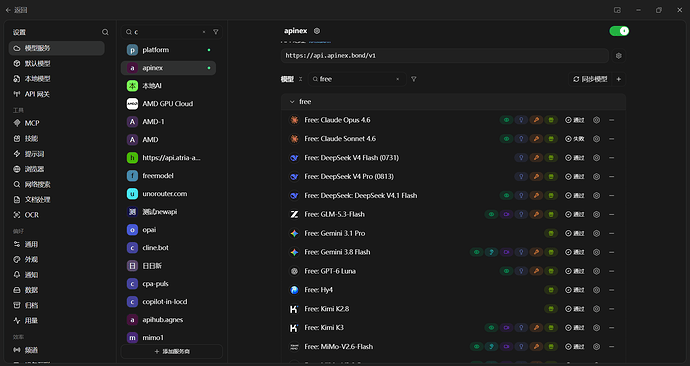Click search icon in settings sidebar header
This screenshot has height=366, width=690.
105,32
